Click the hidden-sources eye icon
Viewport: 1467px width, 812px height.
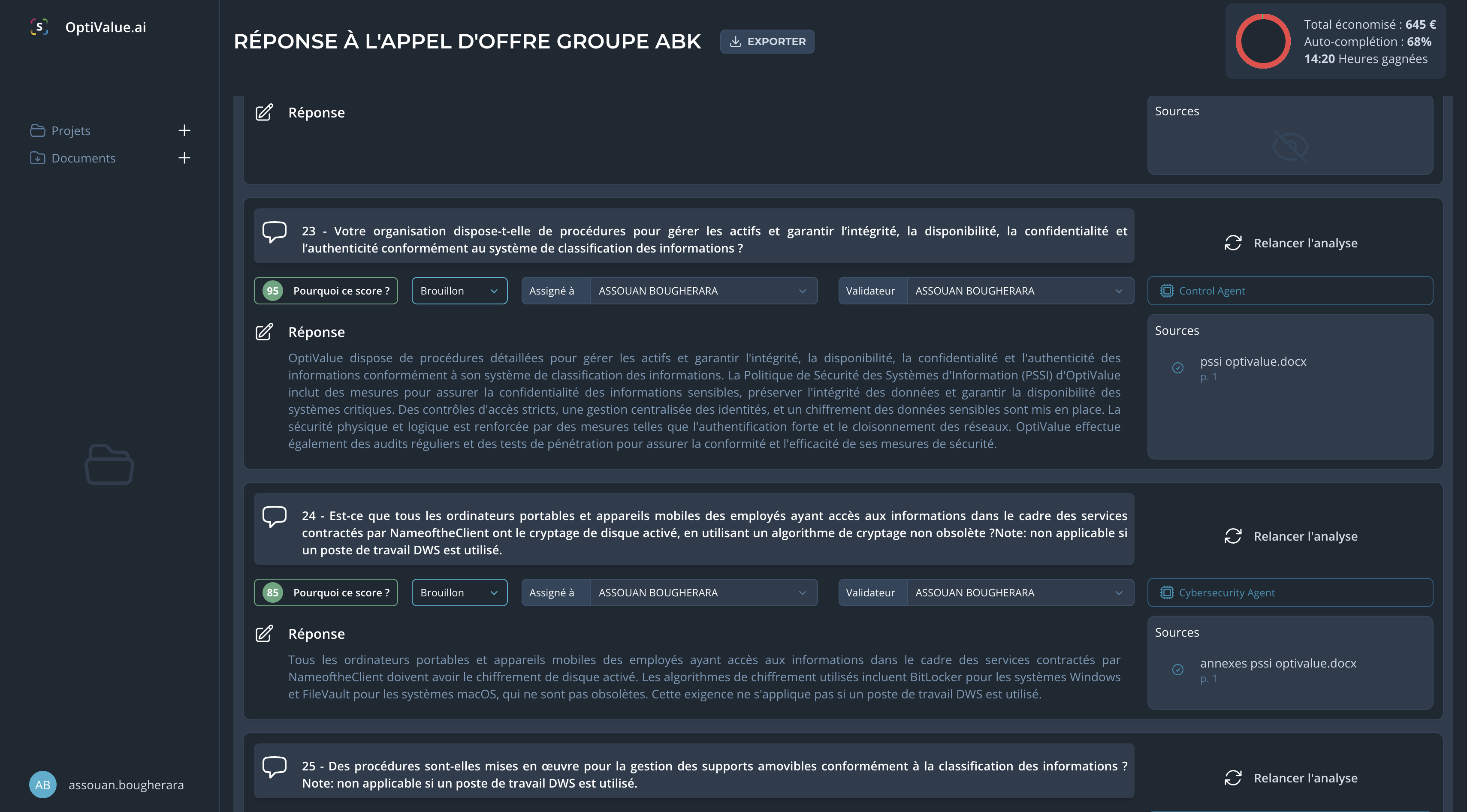(1290, 146)
